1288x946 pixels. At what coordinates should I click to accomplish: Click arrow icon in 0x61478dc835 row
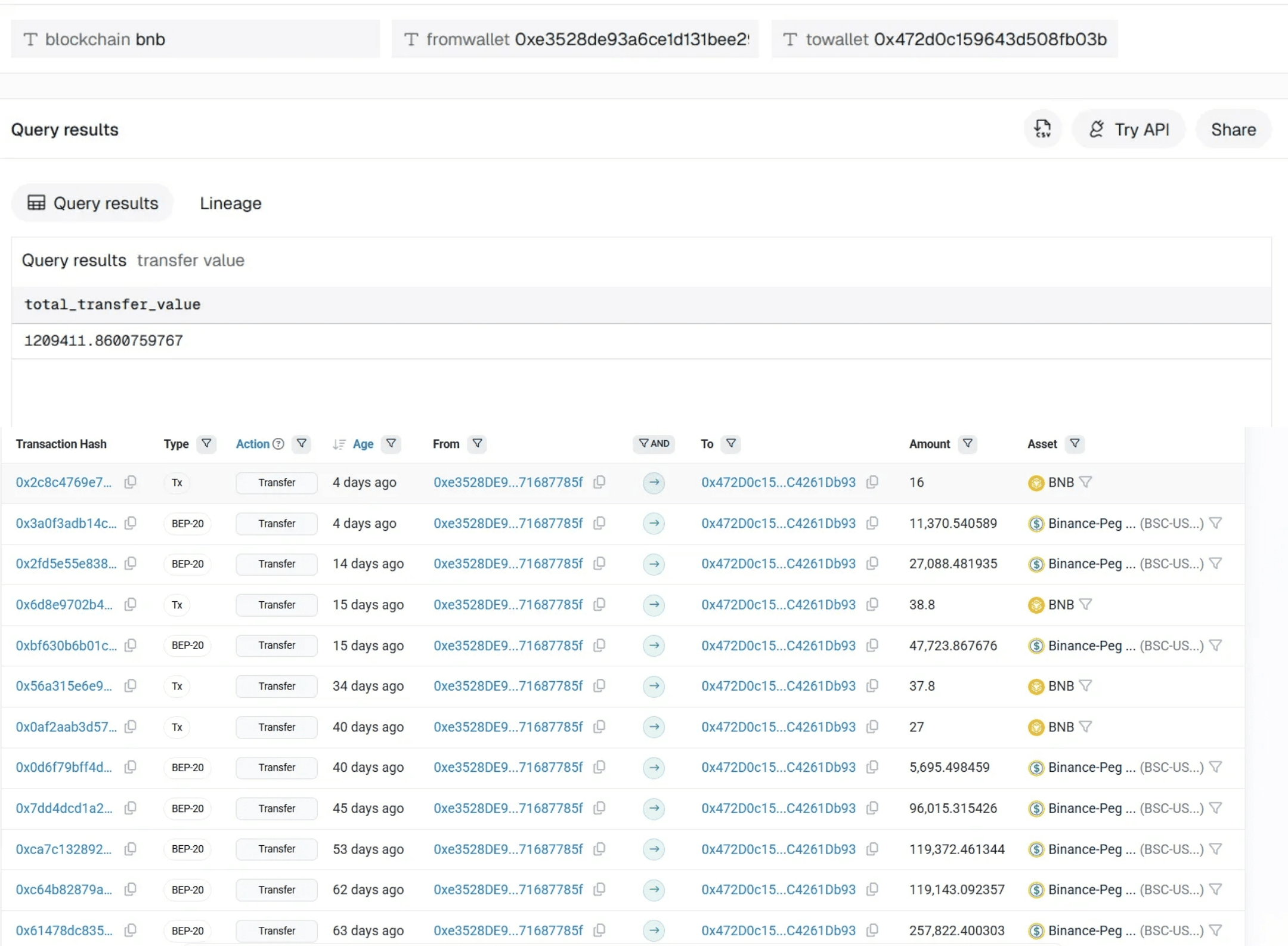point(654,930)
